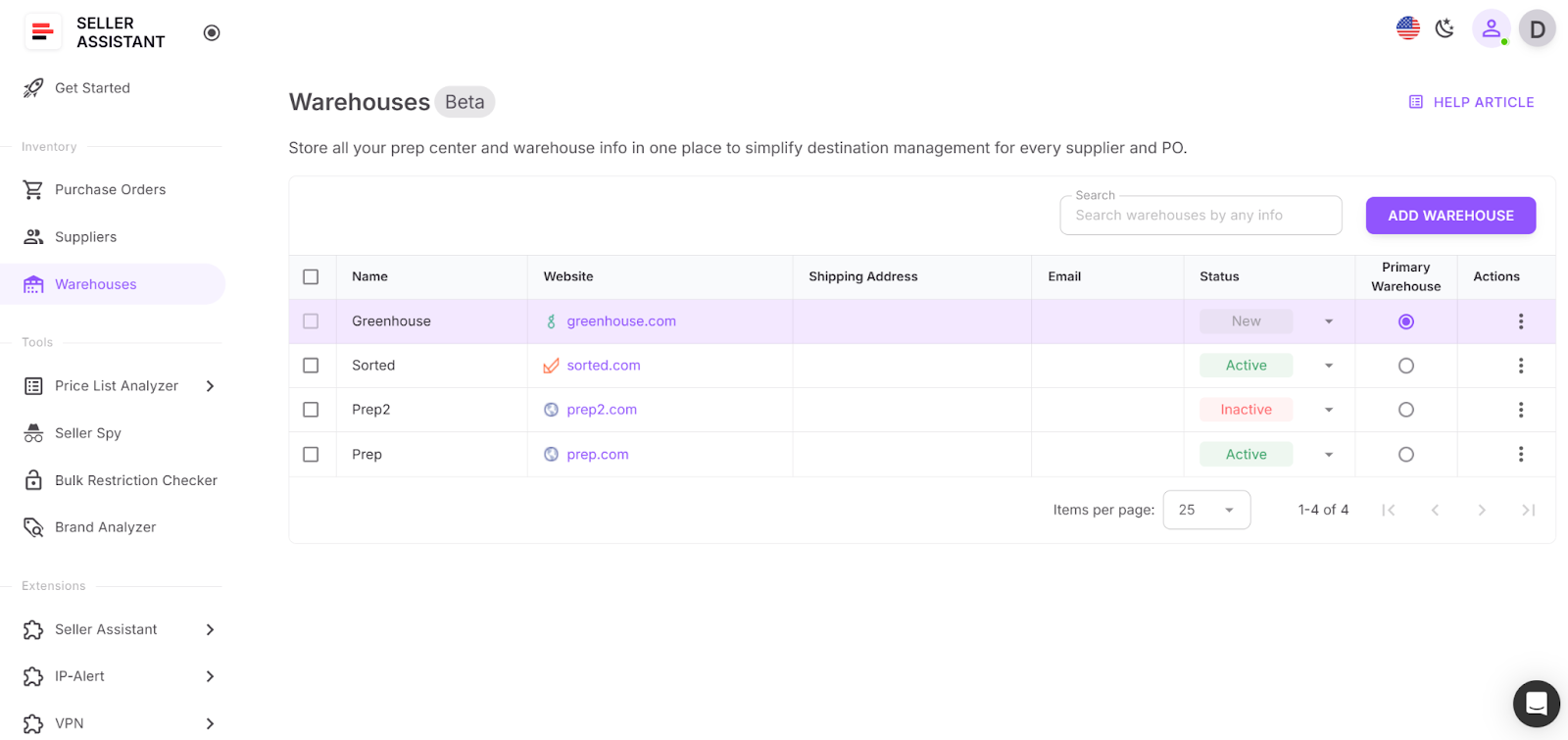Screen dimensions: 1568x740
Task: Open the chat support bubble icon
Action: [x=1536, y=703]
